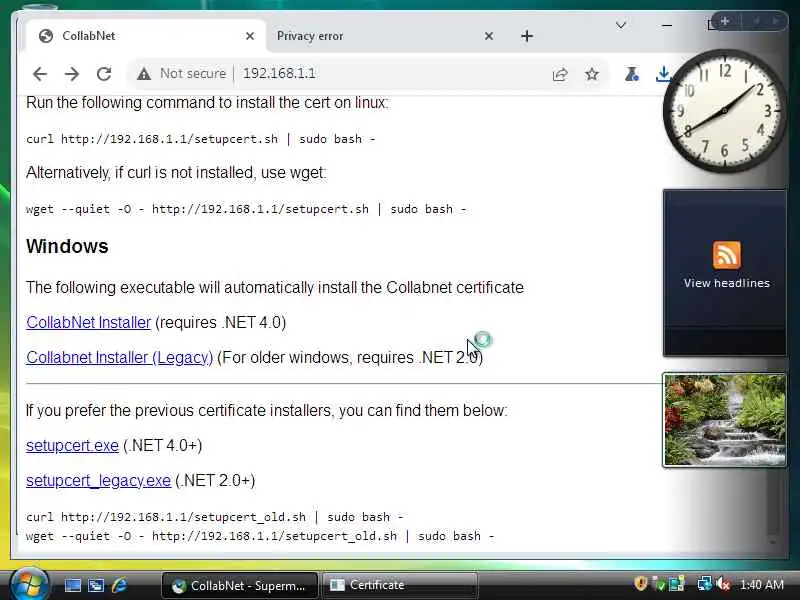Share this page icon in address bar
The image size is (800, 600).
(560, 74)
